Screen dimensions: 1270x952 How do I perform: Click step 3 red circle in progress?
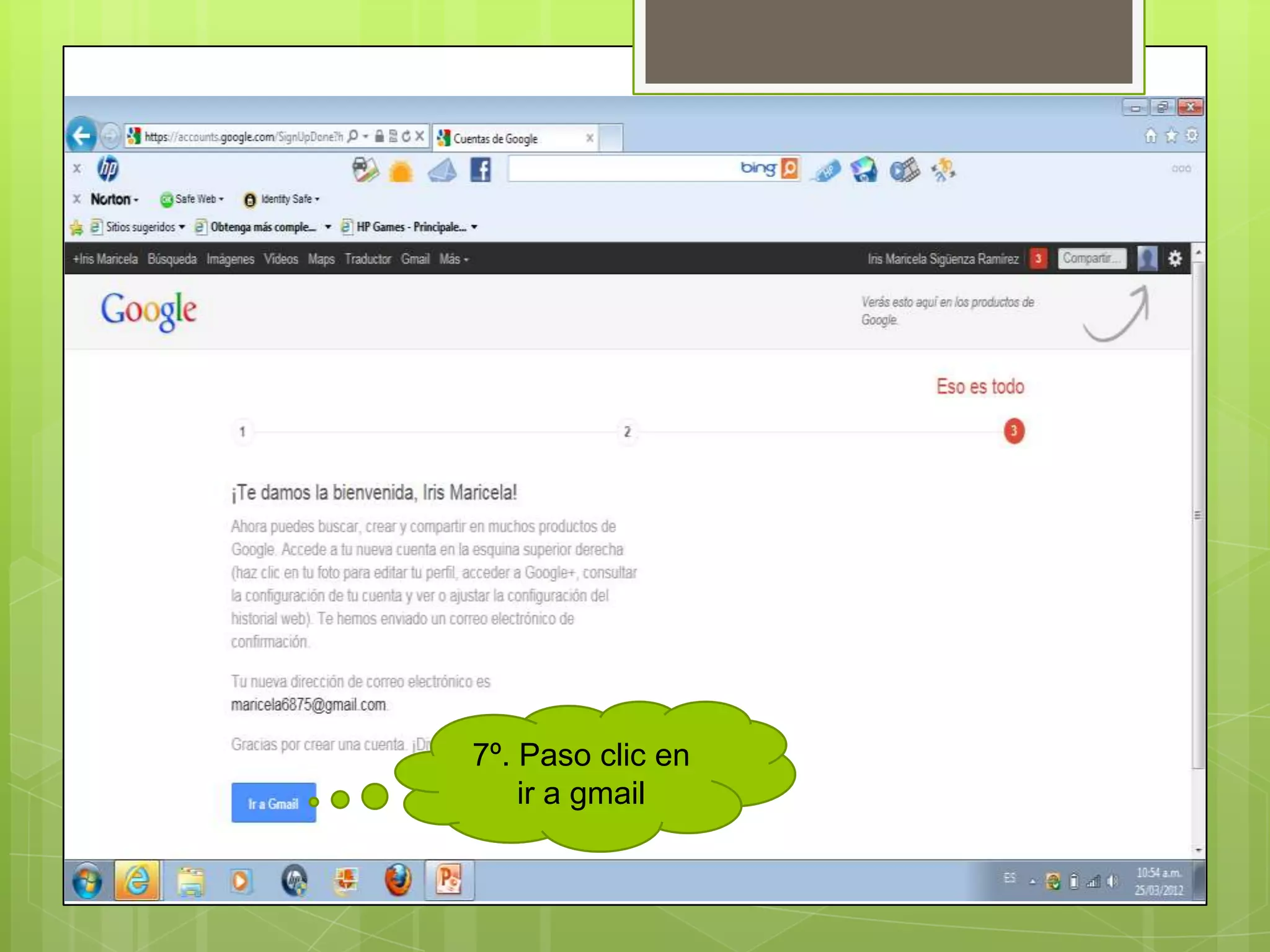1014,431
